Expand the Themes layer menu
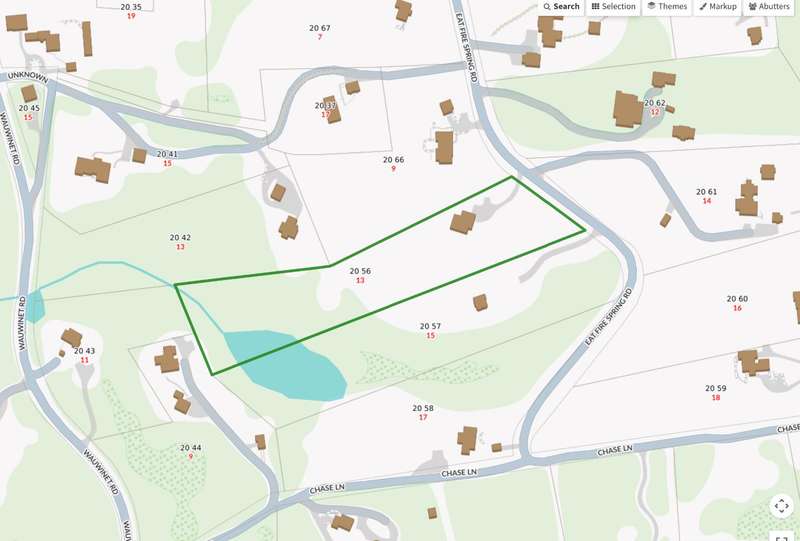Screen dimensions: 800x541 667,7
